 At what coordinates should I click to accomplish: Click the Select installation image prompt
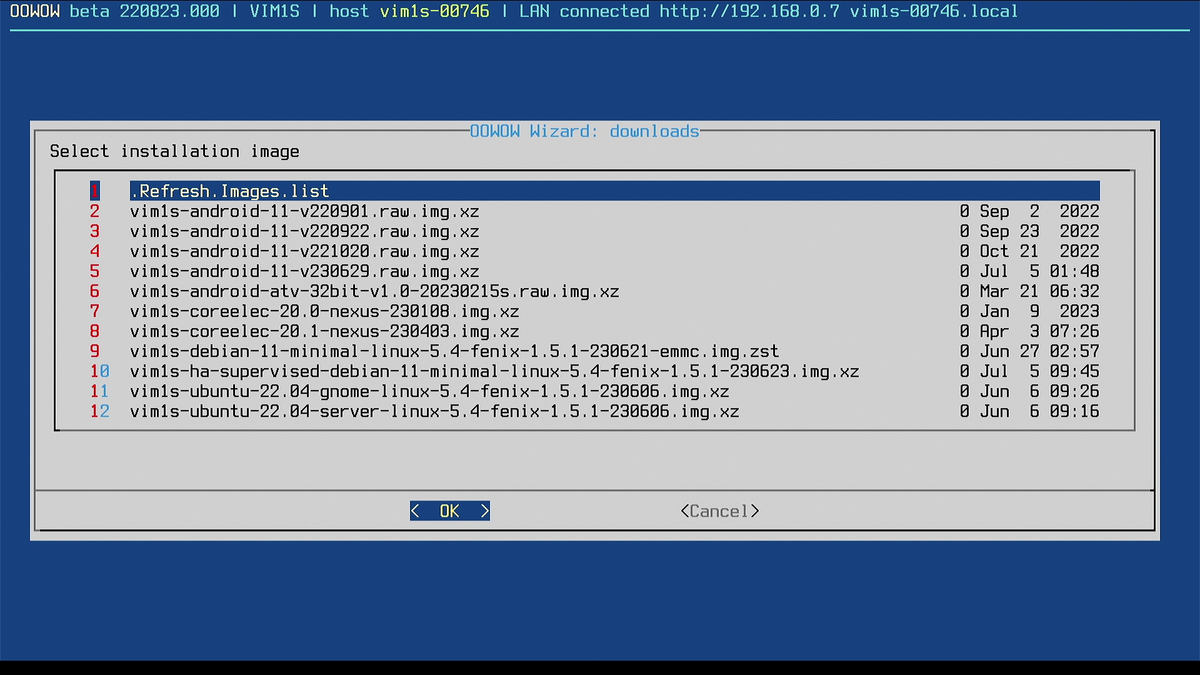click(x=175, y=151)
